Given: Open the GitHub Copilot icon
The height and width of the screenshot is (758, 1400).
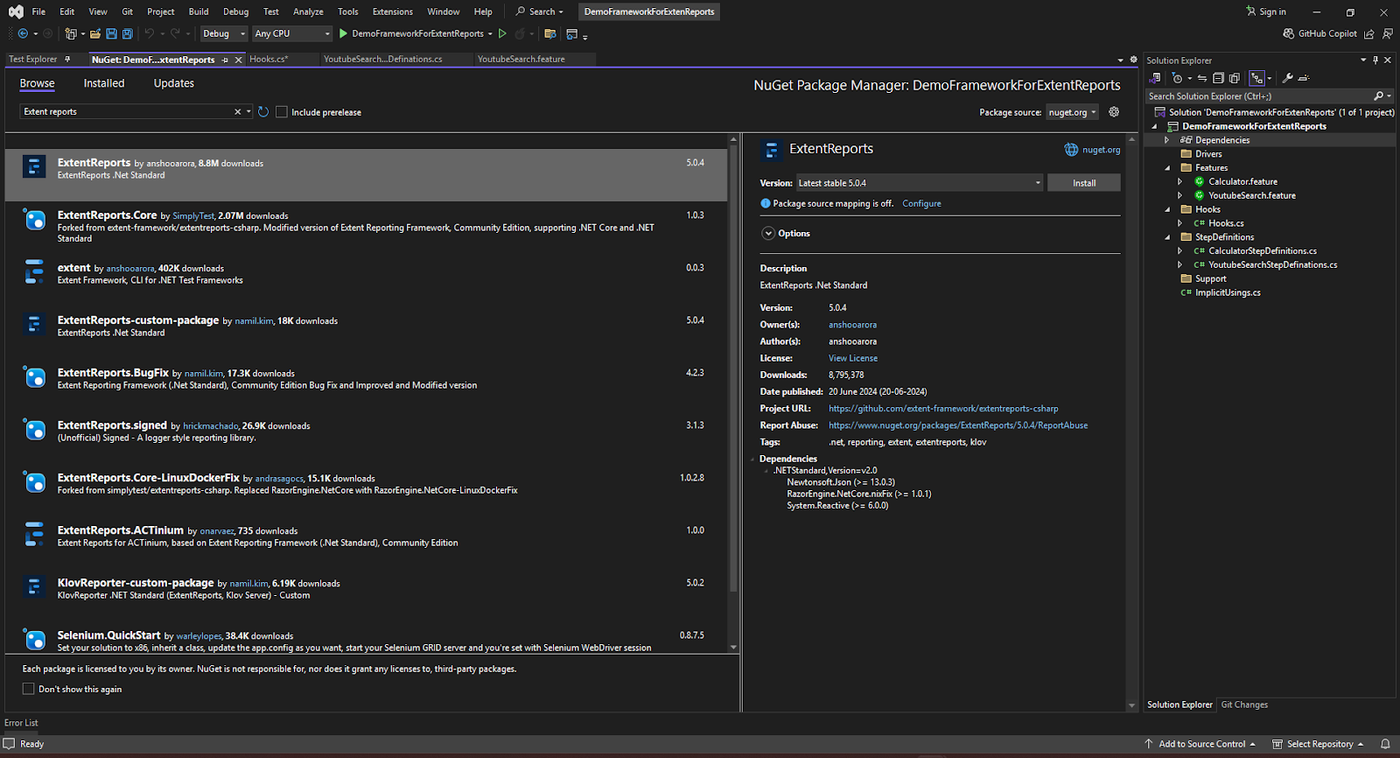Looking at the screenshot, I should (1289, 34).
